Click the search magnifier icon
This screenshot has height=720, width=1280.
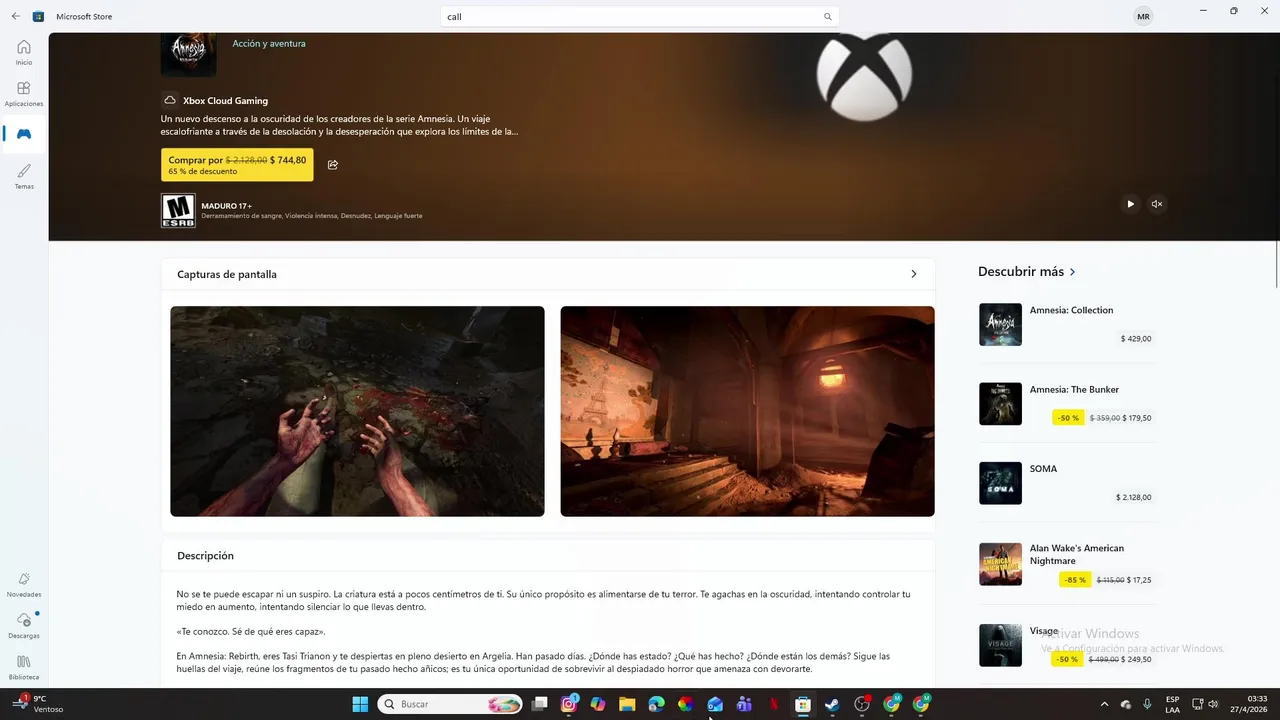[x=827, y=17]
